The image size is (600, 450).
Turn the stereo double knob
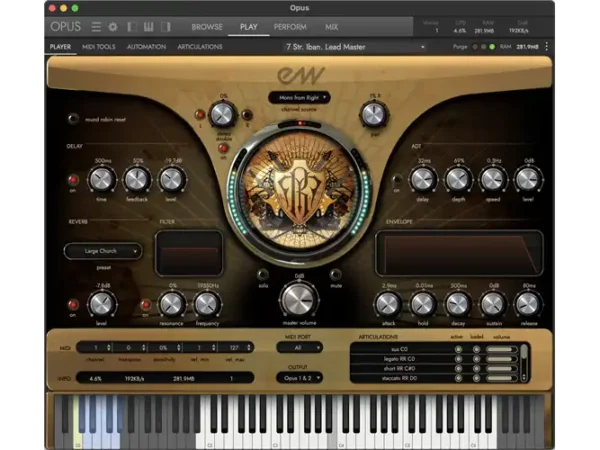click(223, 114)
